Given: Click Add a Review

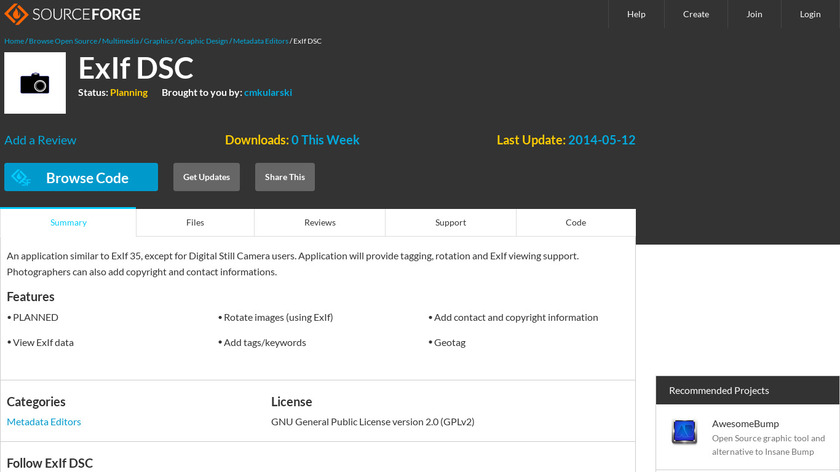Looking at the screenshot, I should pos(40,140).
